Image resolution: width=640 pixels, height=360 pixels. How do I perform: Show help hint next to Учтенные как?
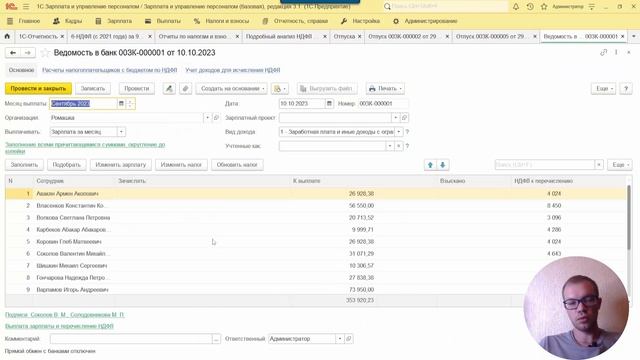(x=407, y=146)
